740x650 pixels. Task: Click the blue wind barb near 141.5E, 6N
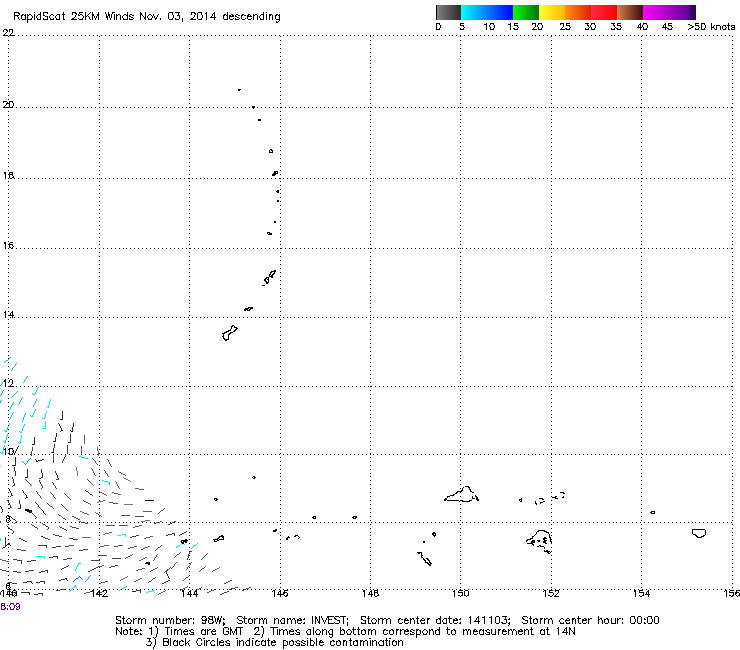point(78,579)
